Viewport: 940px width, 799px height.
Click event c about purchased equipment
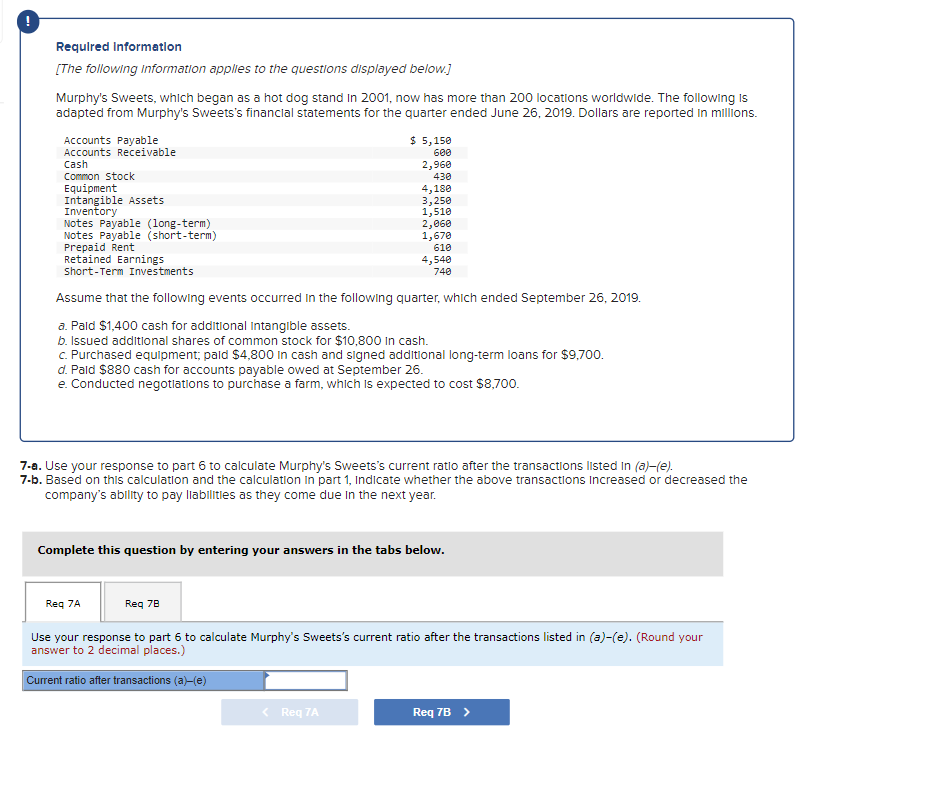[331, 355]
